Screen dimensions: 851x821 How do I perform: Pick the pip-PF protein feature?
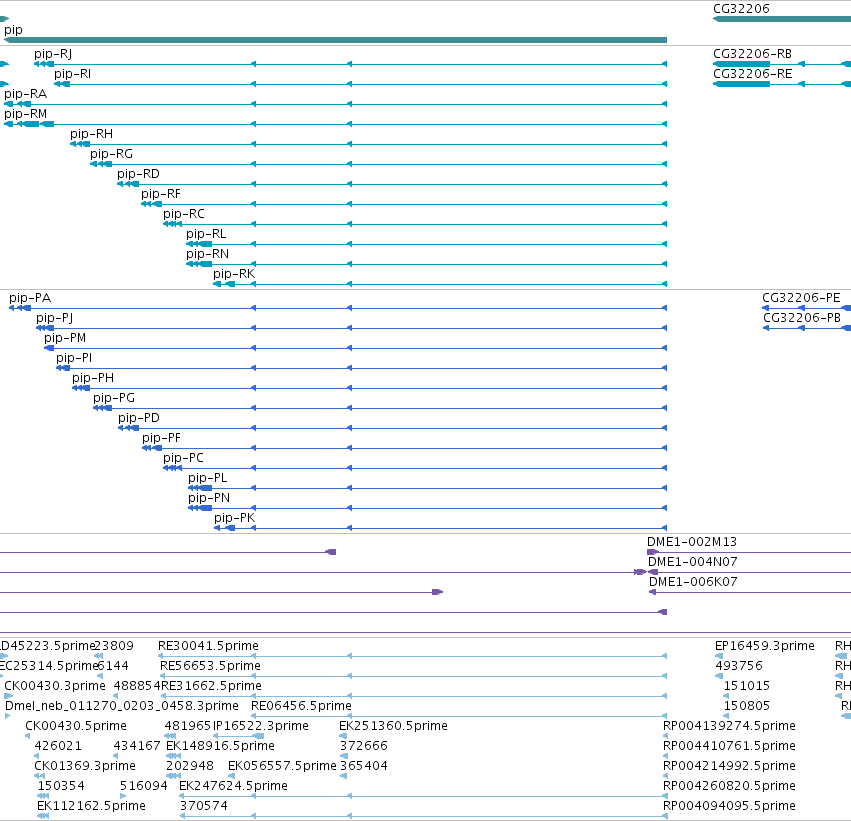coord(161,438)
